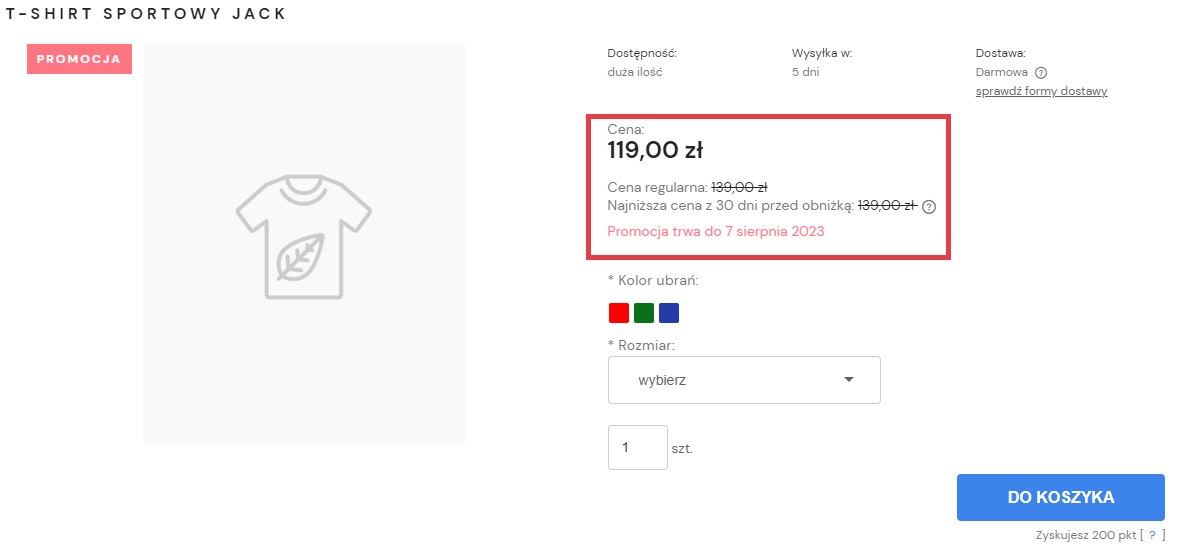This screenshot has width=1178, height=551.
Task: Select the green clothing color
Action: (644, 313)
